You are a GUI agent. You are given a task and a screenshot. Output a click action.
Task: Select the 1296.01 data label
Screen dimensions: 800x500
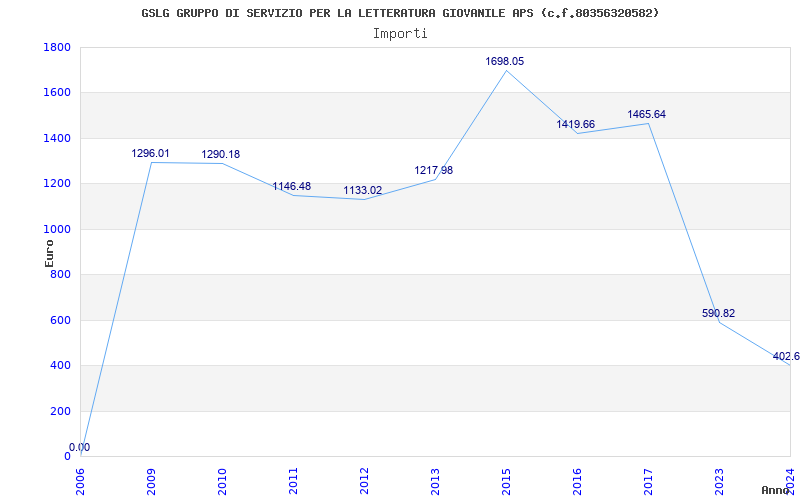pos(150,153)
